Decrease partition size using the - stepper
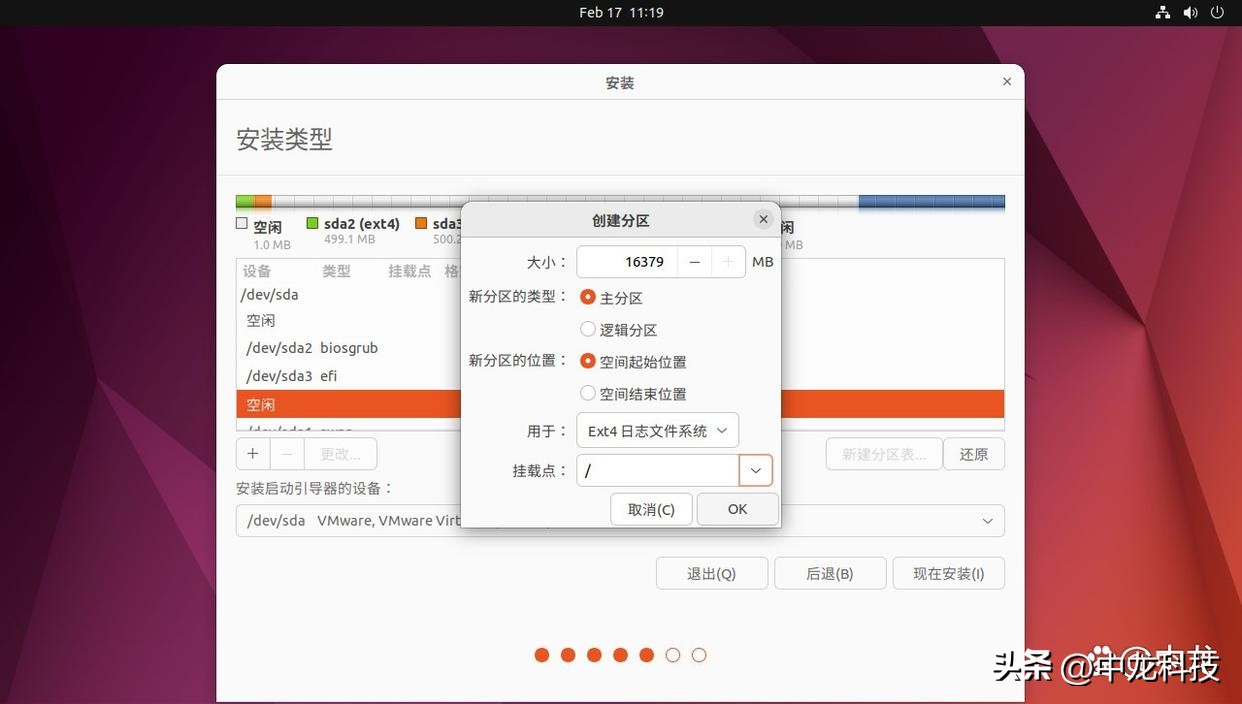The width and height of the screenshot is (1242, 704). [x=694, y=261]
